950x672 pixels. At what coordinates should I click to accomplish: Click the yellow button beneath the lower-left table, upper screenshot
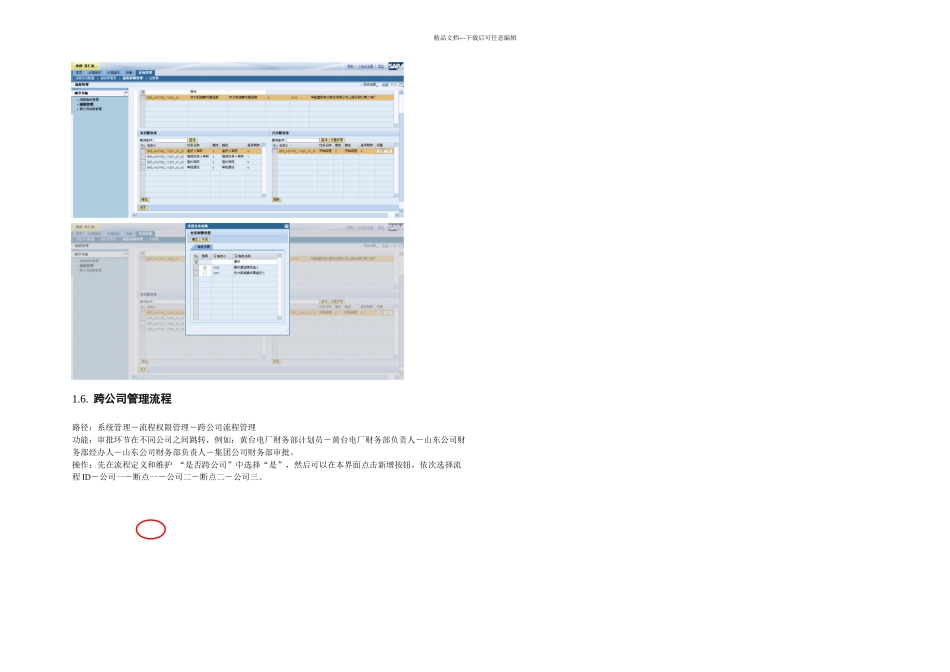tap(145, 199)
